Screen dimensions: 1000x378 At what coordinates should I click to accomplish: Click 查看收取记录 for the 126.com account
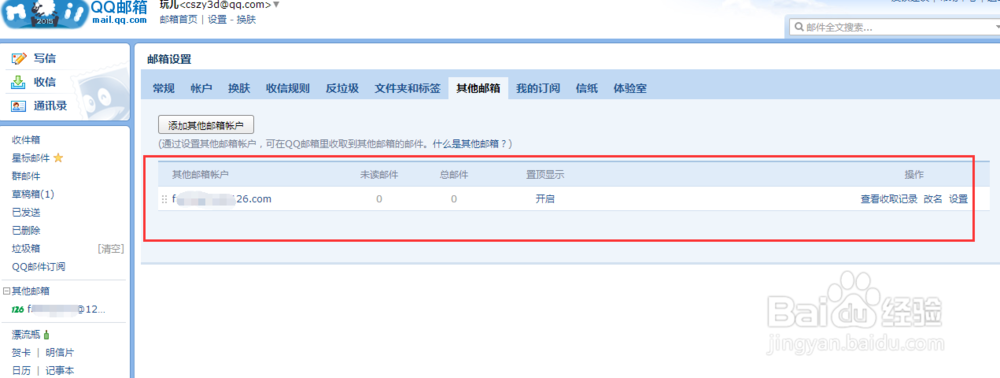click(889, 199)
